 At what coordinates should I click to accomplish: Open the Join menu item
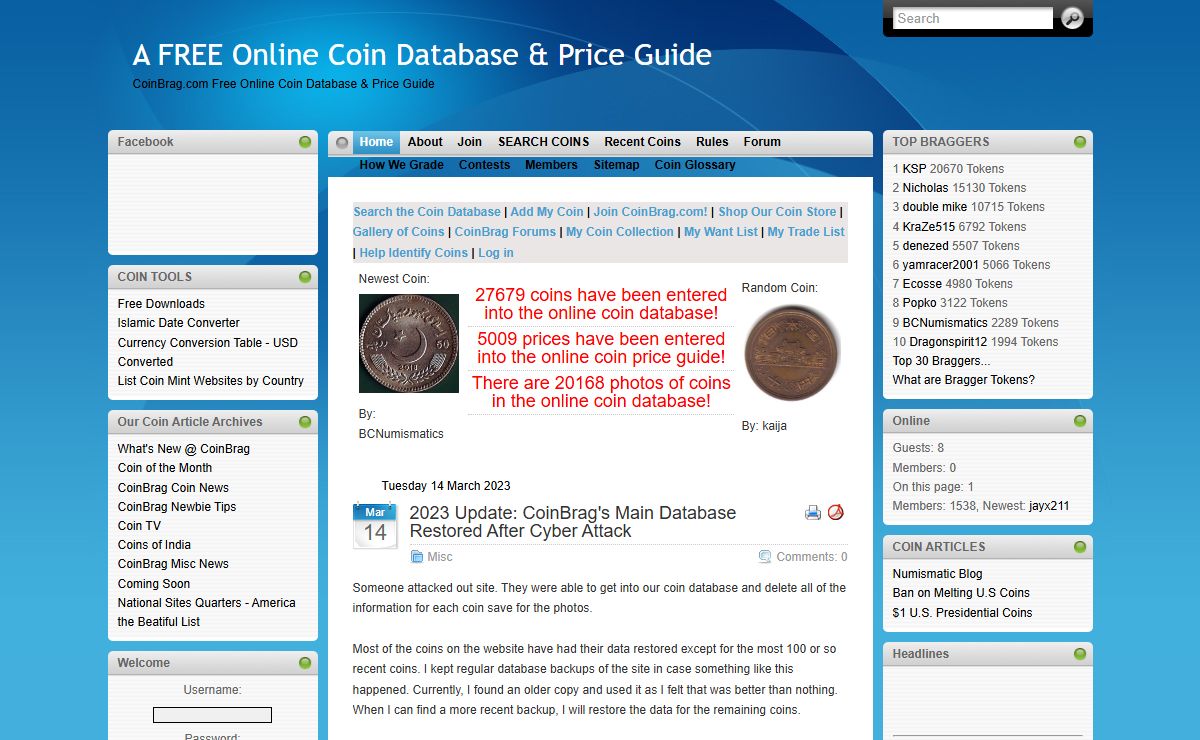[470, 142]
